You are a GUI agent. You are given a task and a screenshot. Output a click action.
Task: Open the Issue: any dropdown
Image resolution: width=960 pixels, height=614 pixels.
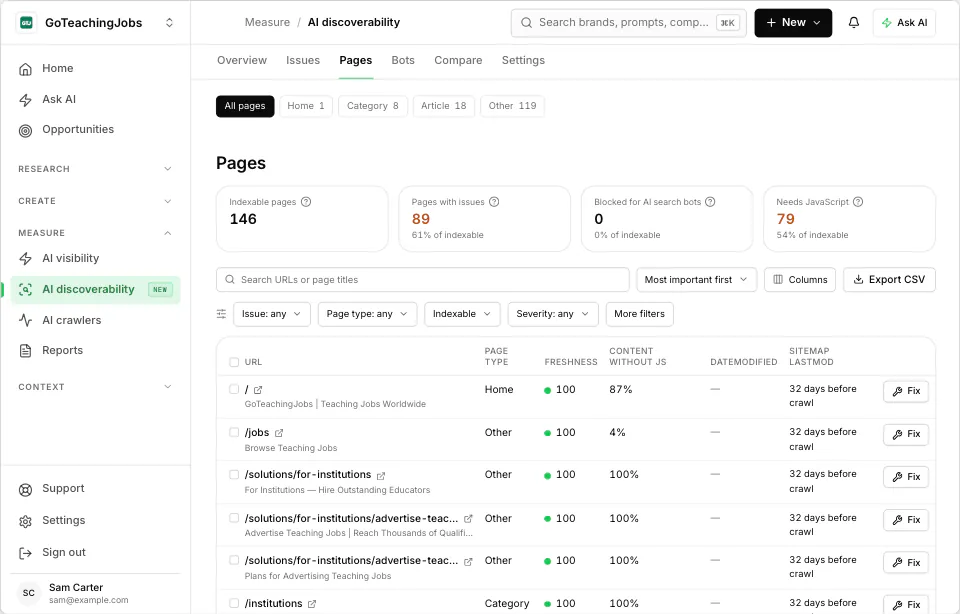click(271, 314)
